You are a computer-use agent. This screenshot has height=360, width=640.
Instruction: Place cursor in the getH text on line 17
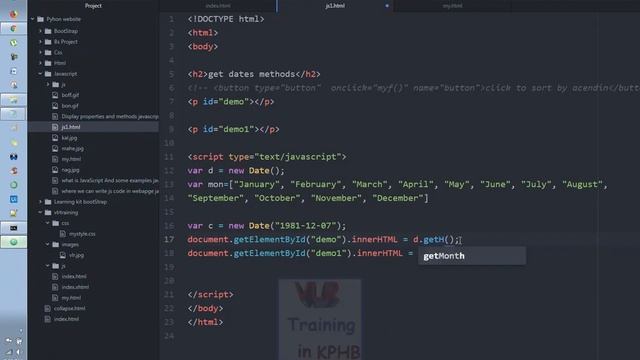click(433, 239)
